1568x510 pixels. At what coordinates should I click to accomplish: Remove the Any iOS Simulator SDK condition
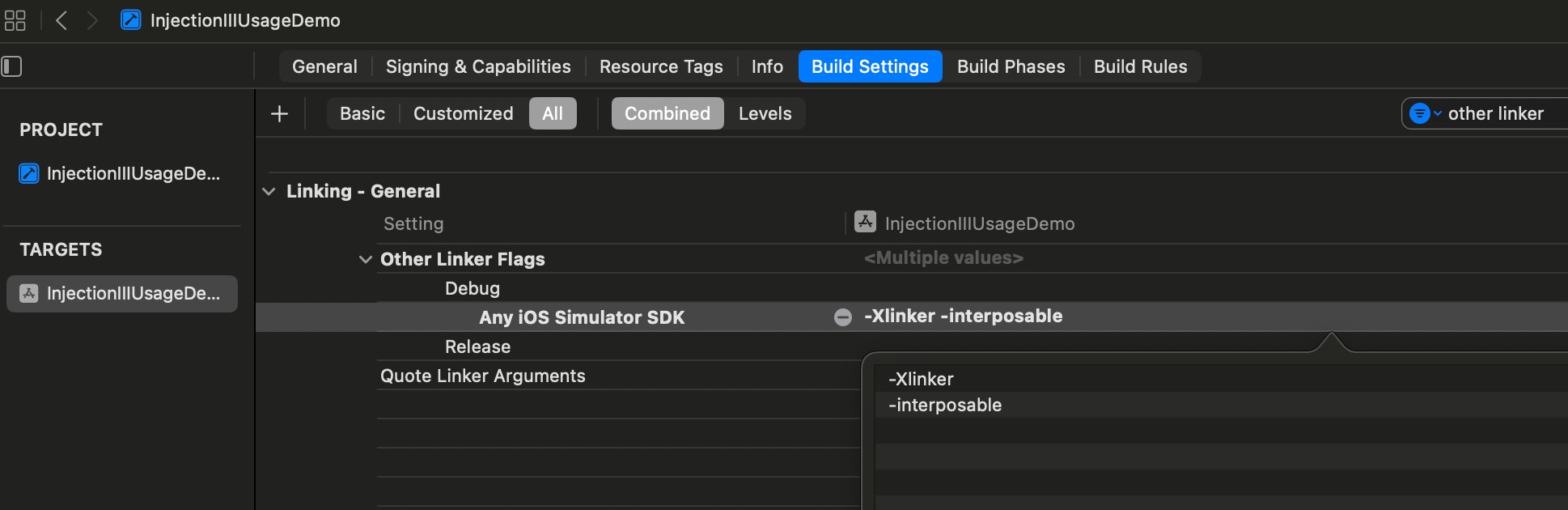tap(842, 317)
